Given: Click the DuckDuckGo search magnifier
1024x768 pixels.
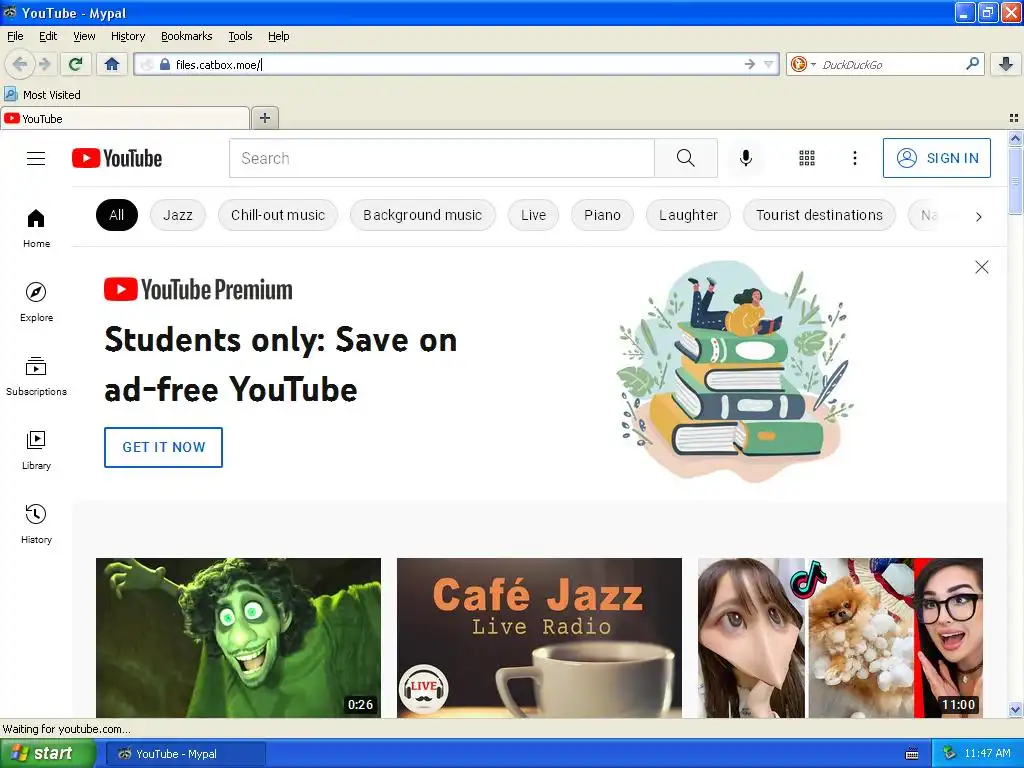Looking at the screenshot, I should tap(972, 64).
